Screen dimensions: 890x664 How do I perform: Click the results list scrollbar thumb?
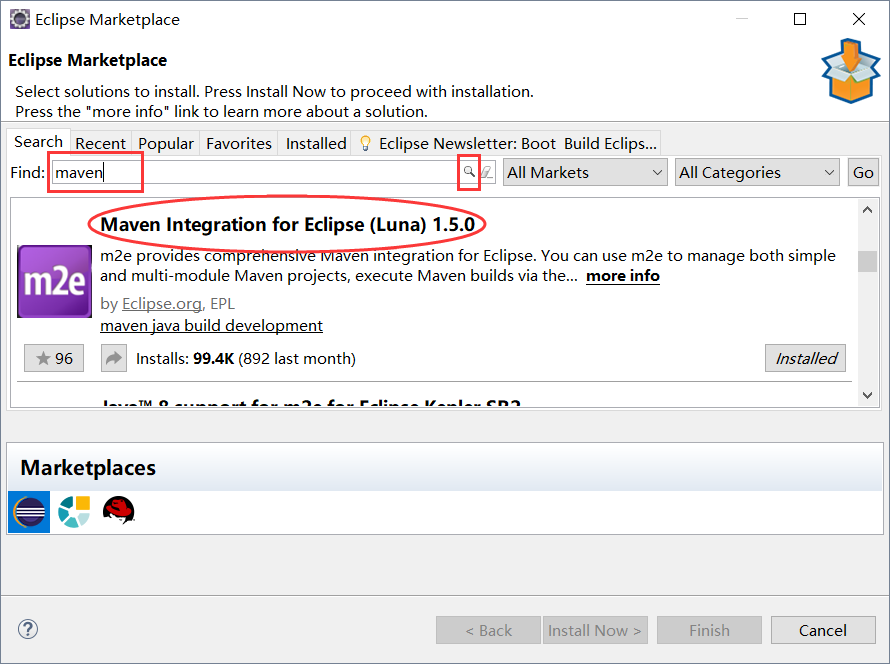tap(867, 261)
